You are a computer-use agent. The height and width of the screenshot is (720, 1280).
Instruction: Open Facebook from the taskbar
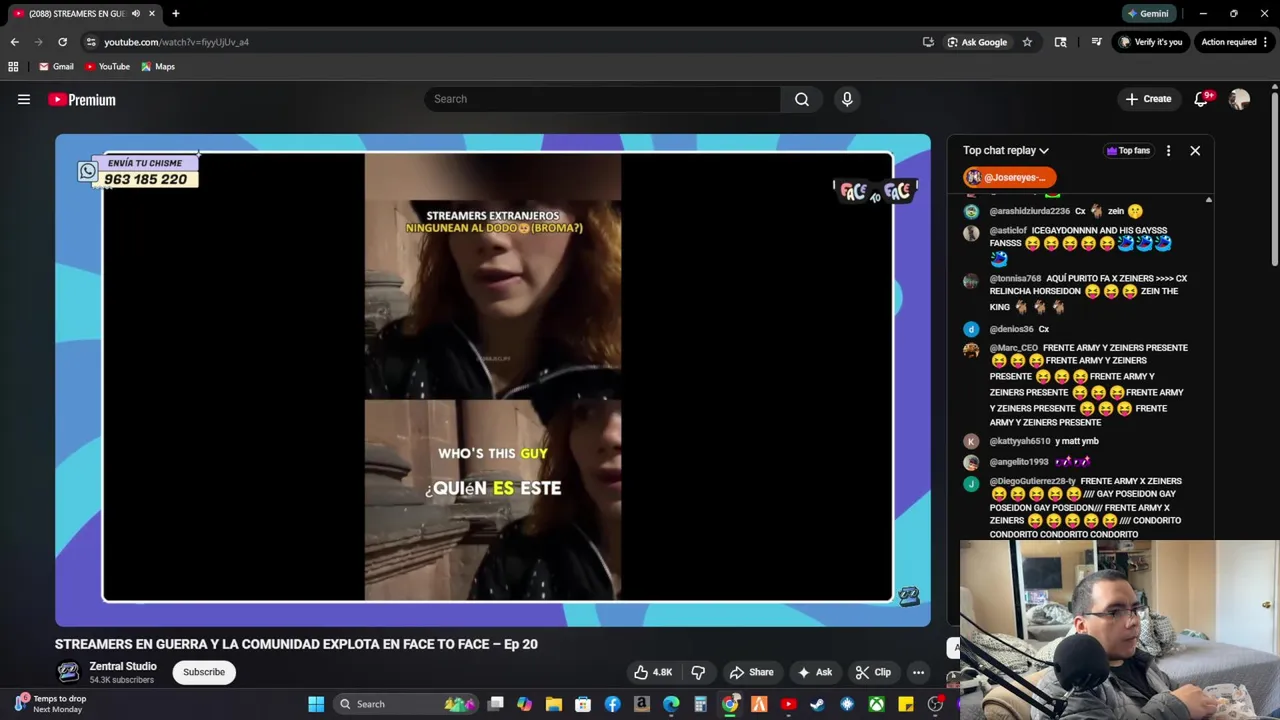click(x=612, y=704)
